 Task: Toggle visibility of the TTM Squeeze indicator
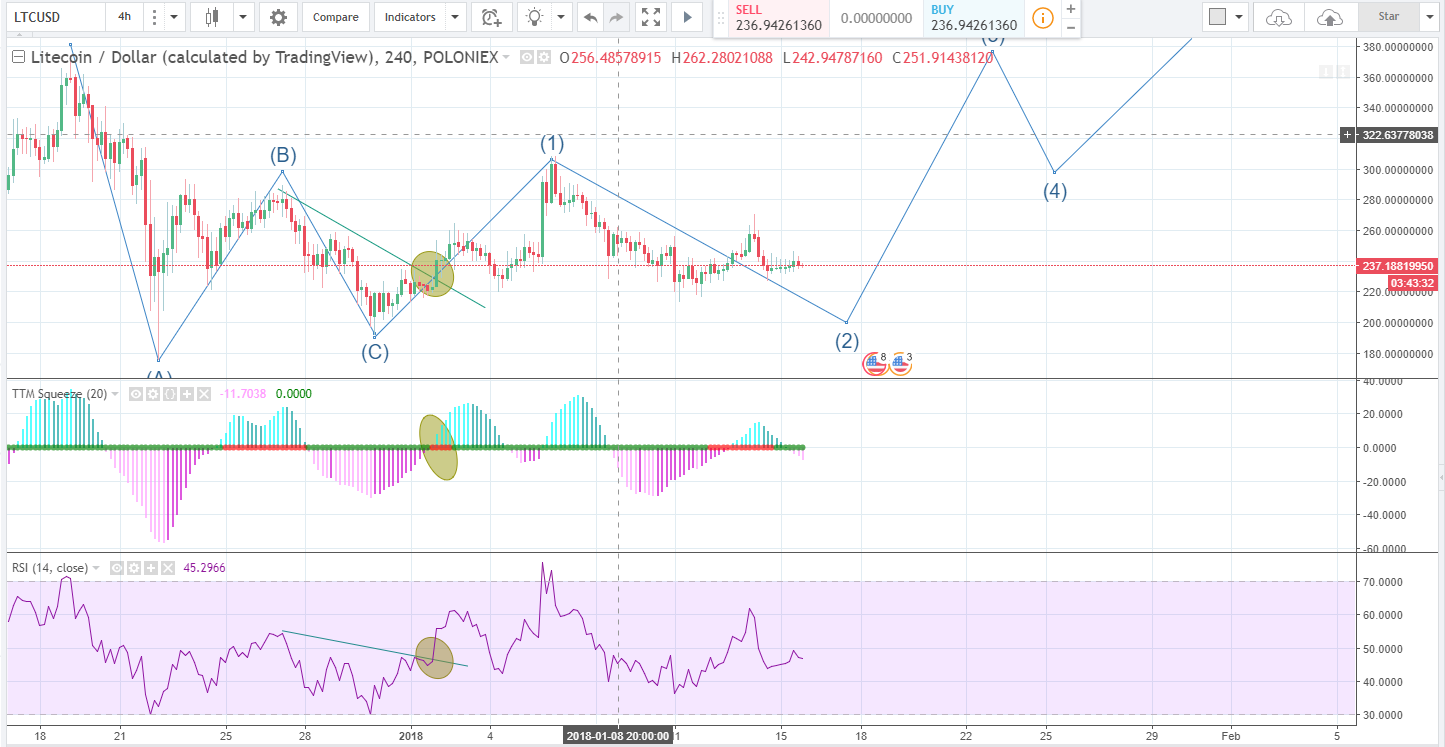click(136, 393)
